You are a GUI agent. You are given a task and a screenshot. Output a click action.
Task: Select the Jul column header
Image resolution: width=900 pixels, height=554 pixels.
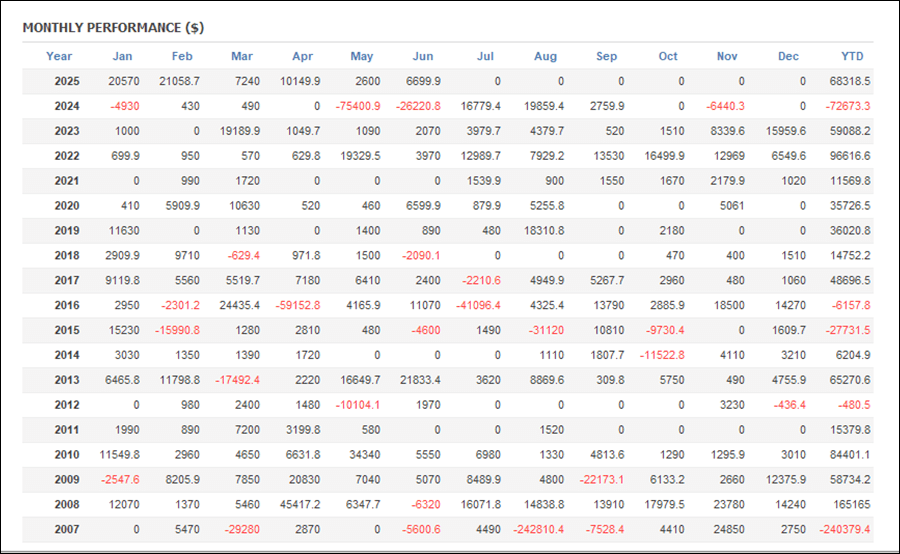pos(485,56)
